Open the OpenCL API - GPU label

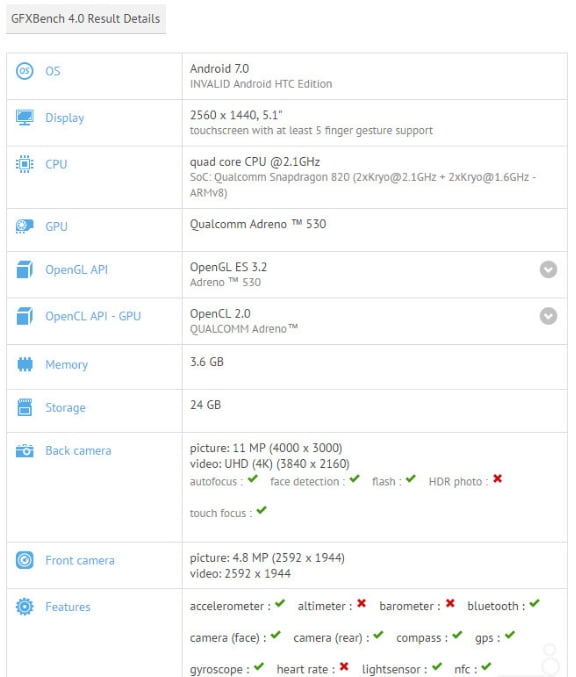click(x=93, y=316)
